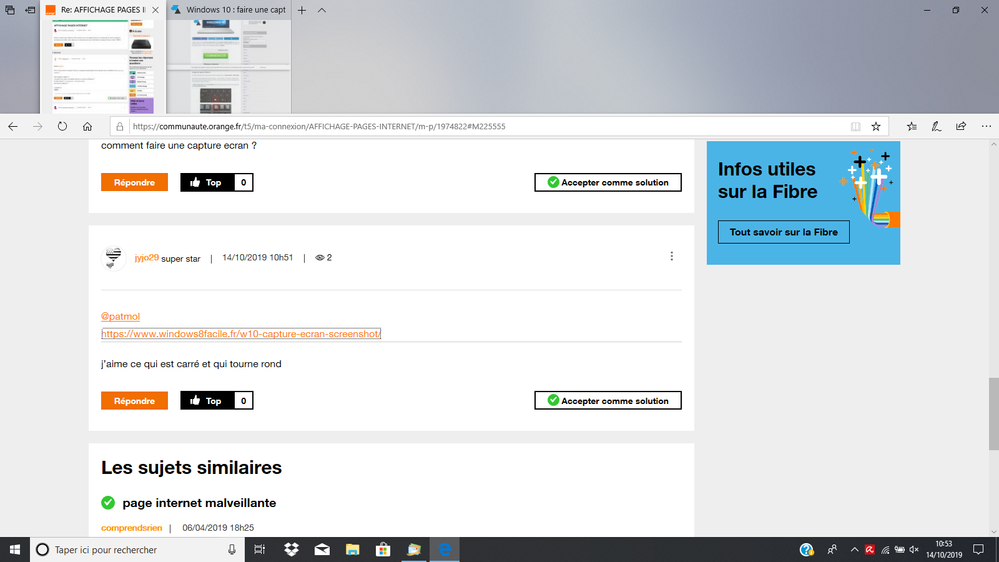Open reading view icon
The height and width of the screenshot is (562, 999).
tap(856, 126)
